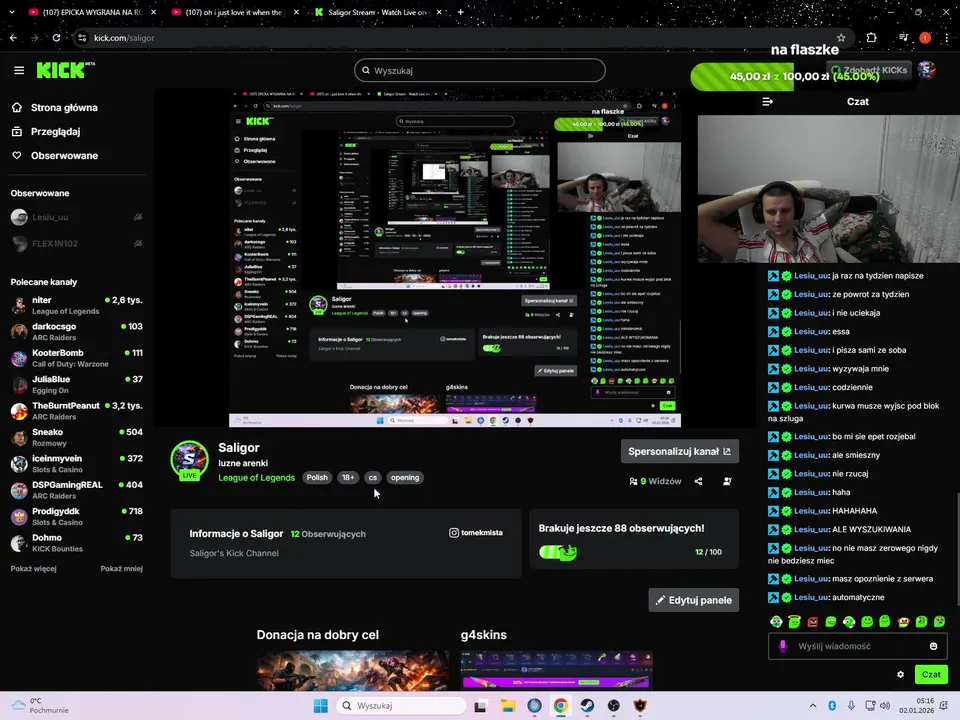Select the opening tag
960x720 pixels.
pyautogui.click(x=405, y=478)
